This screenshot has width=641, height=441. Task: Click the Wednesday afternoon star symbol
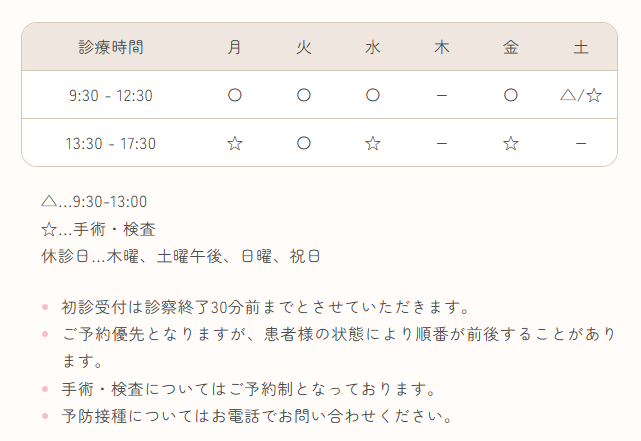(373, 144)
